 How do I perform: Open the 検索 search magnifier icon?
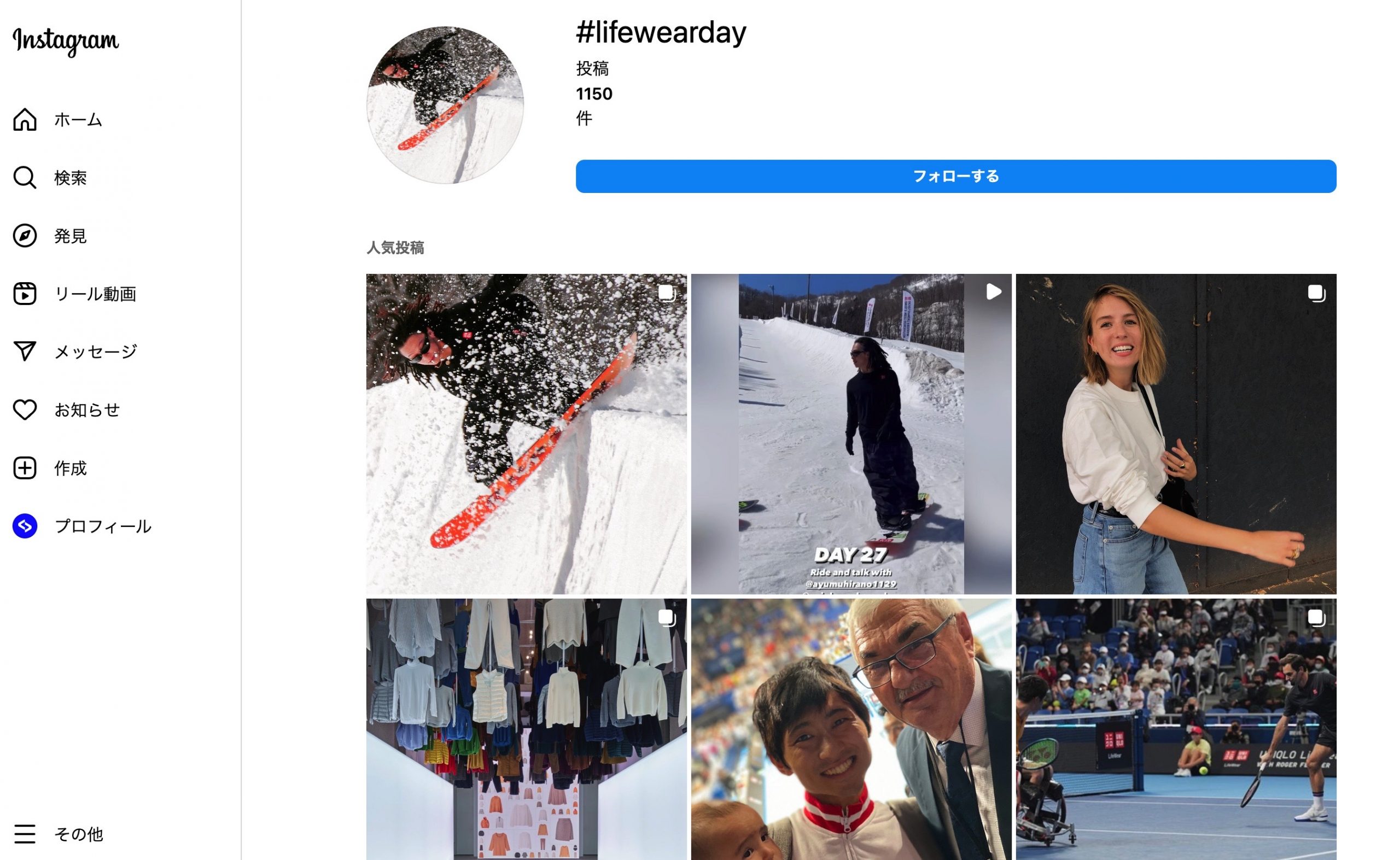coord(25,178)
